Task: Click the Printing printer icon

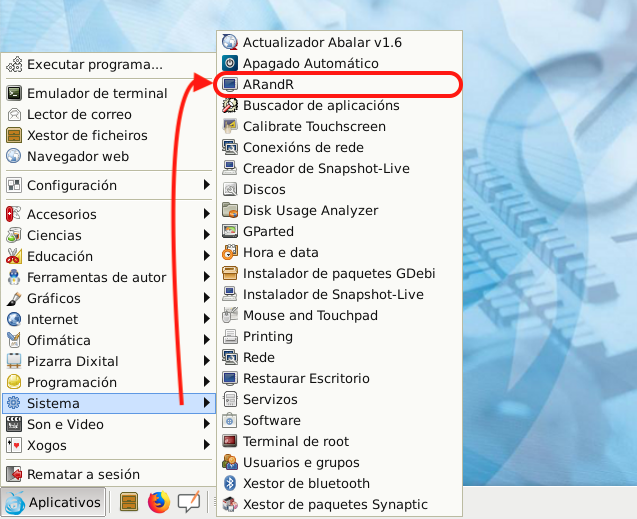Action: click(230, 336)
